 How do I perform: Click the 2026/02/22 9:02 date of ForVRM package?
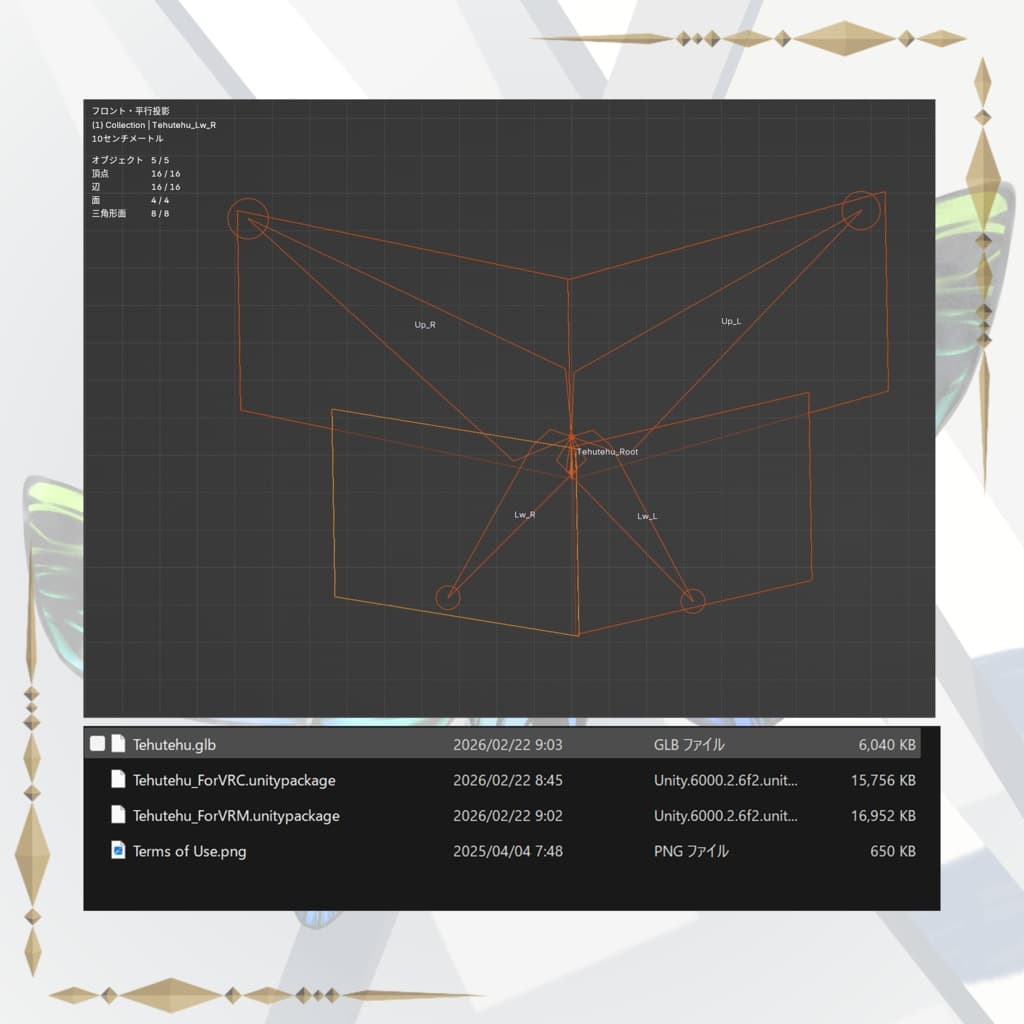(507, 815)
